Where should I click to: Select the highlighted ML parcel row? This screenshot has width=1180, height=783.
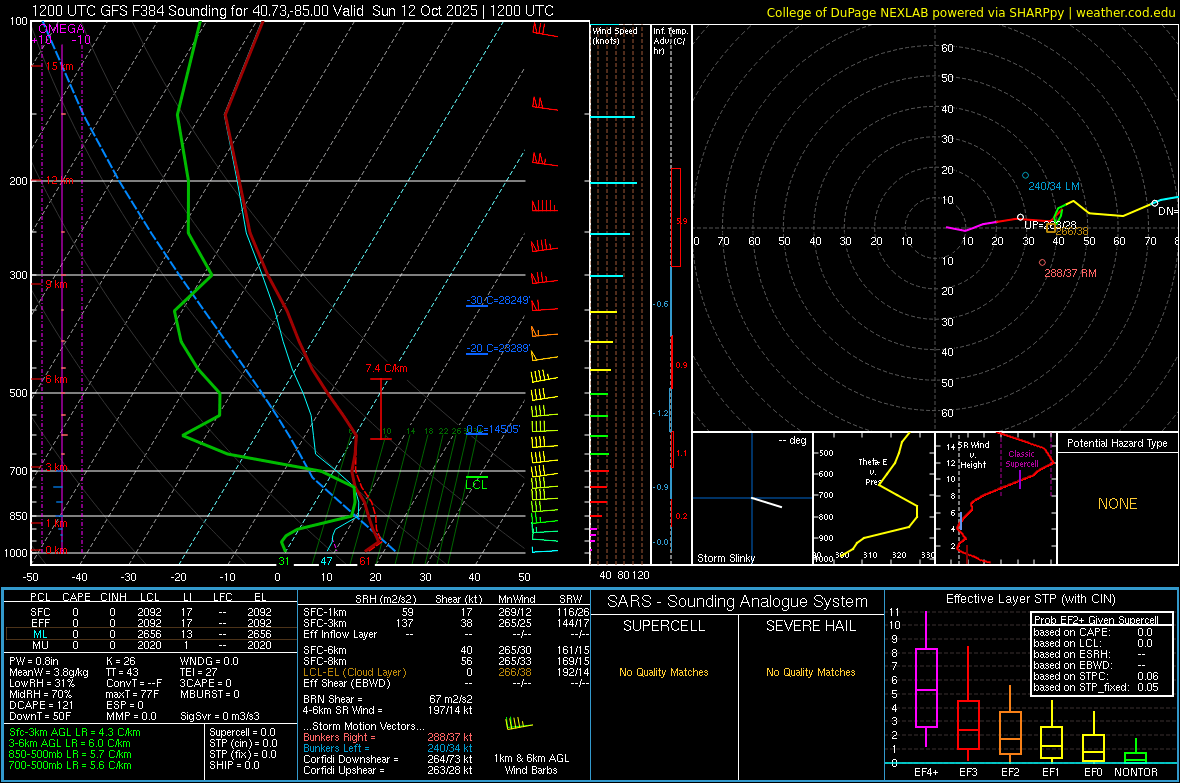pyautogui.click(x=151, y=634)
